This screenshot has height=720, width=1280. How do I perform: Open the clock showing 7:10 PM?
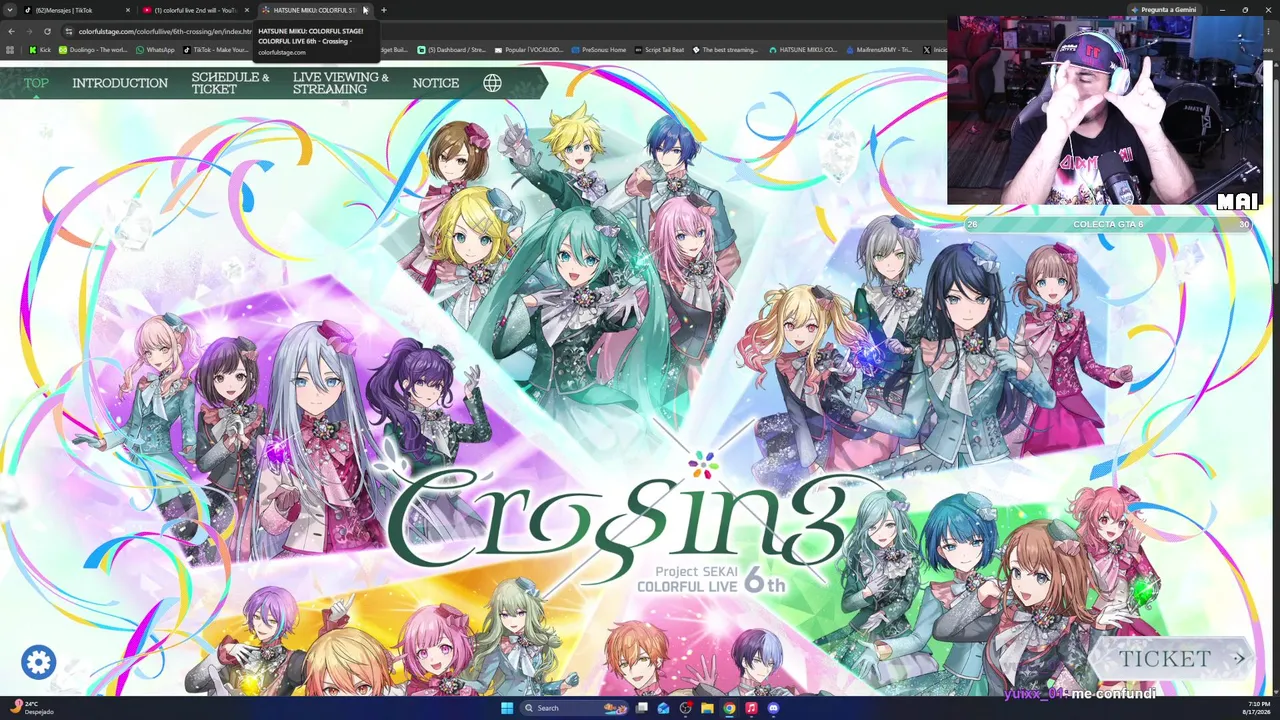point(1256,708)
